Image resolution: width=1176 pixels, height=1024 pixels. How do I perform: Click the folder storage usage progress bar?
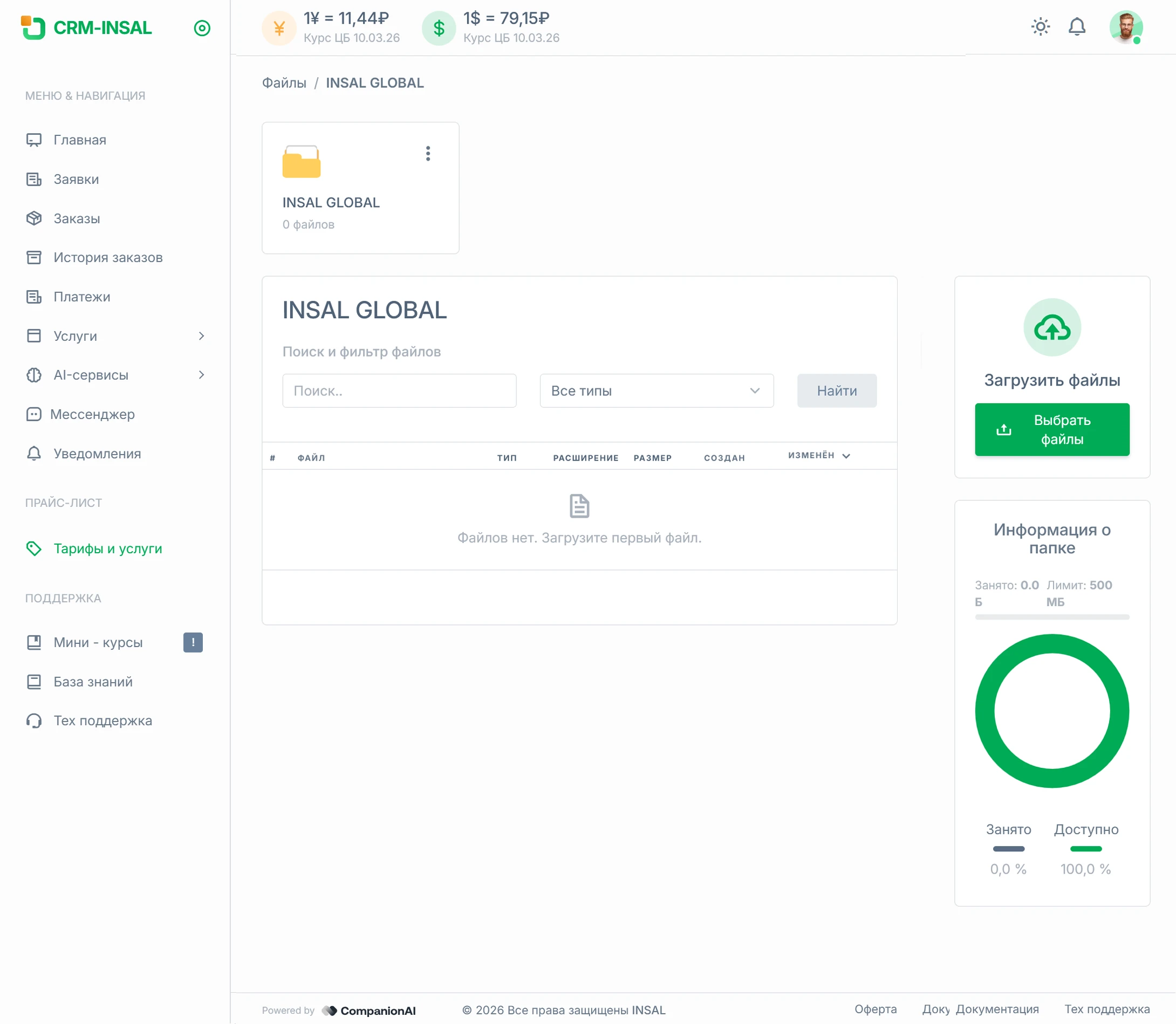pos(1051,617)
